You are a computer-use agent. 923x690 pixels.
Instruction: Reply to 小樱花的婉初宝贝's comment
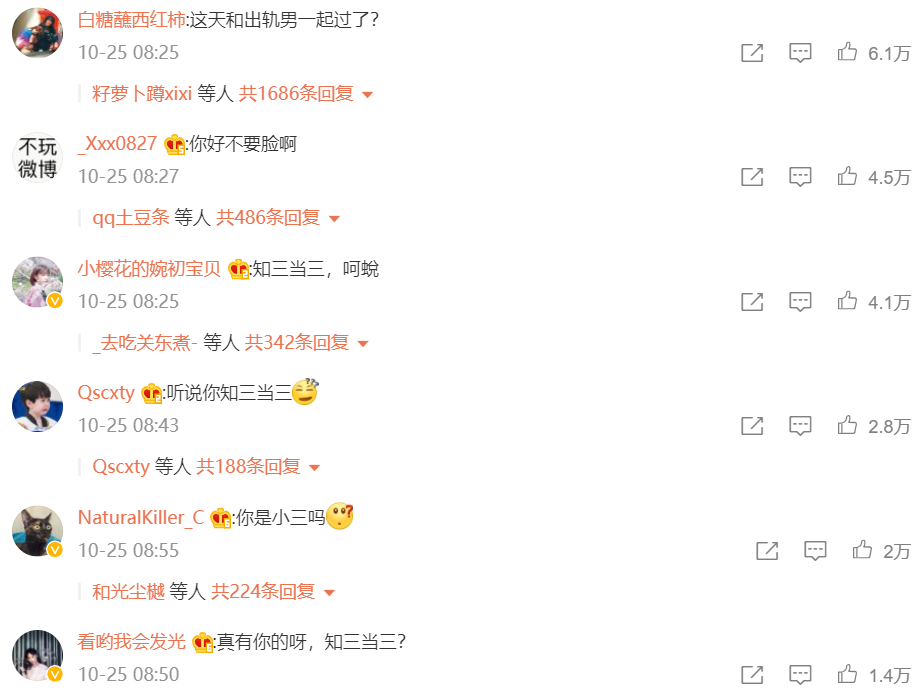[800, 302]
